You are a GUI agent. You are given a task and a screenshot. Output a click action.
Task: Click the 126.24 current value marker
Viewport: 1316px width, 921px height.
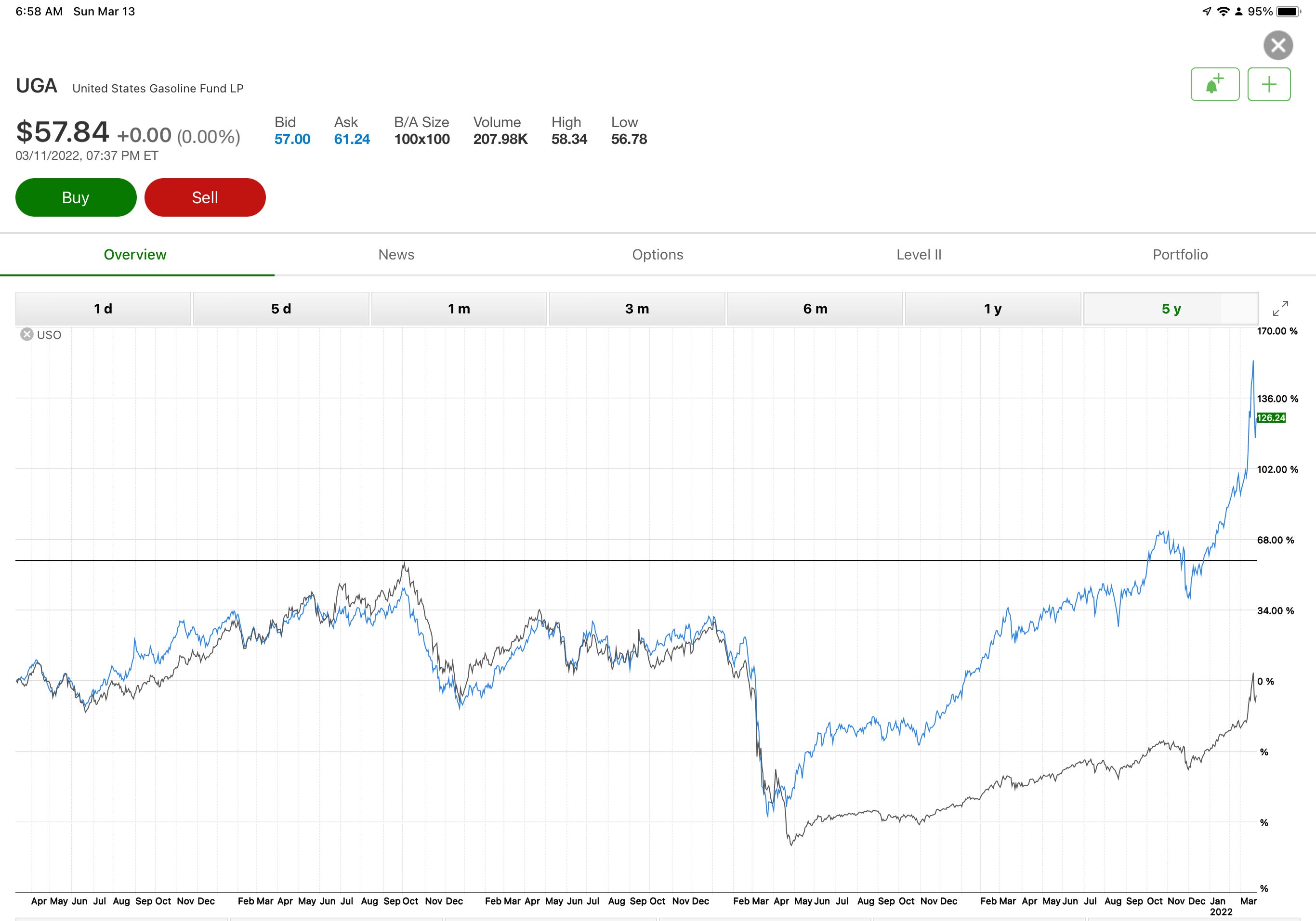(x=1271, y=417)
